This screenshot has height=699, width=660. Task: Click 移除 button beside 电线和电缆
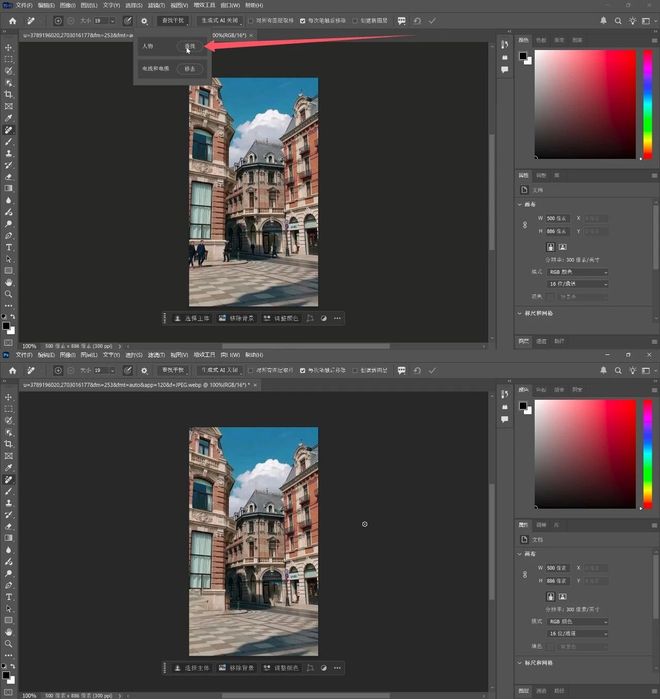pyautogui.click(x=190, y=69)
